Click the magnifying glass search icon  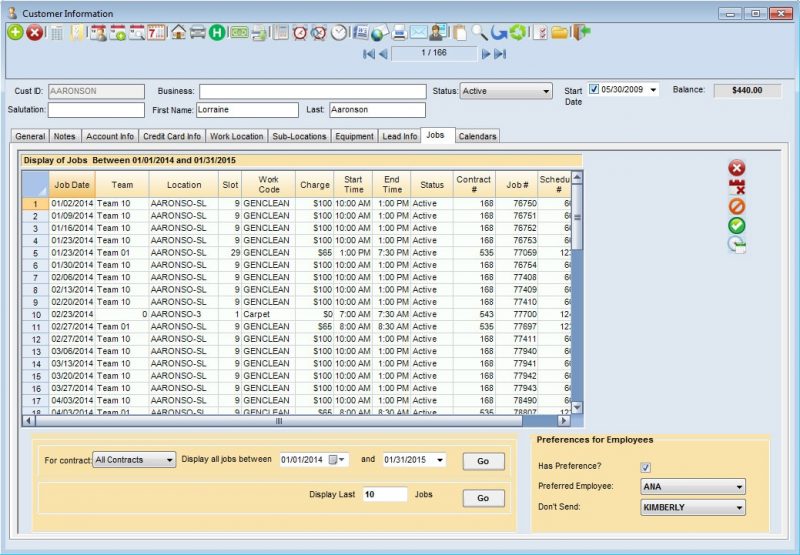click(479, 33)
